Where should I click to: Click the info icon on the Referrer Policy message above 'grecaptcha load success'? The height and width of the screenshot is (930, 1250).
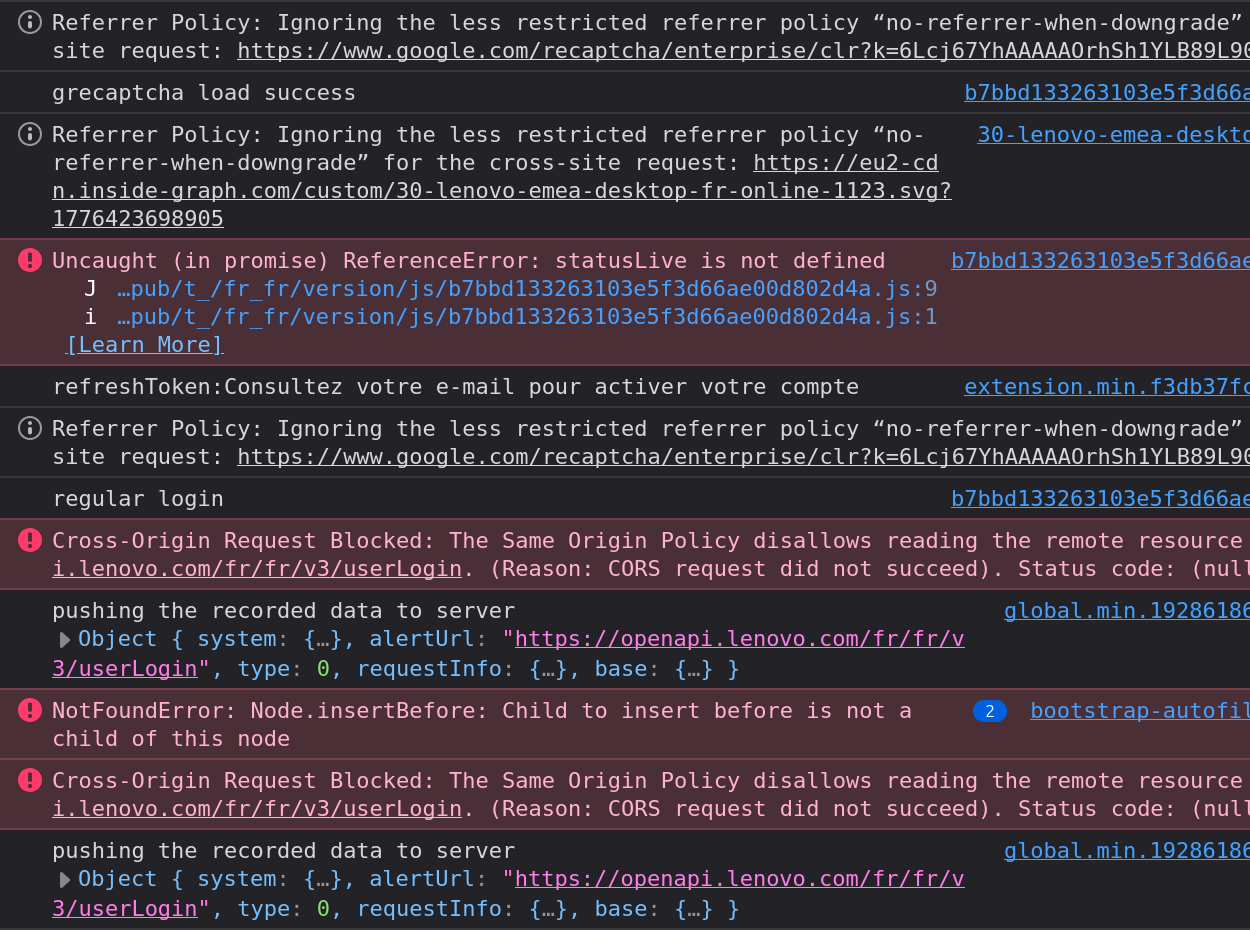30,22
